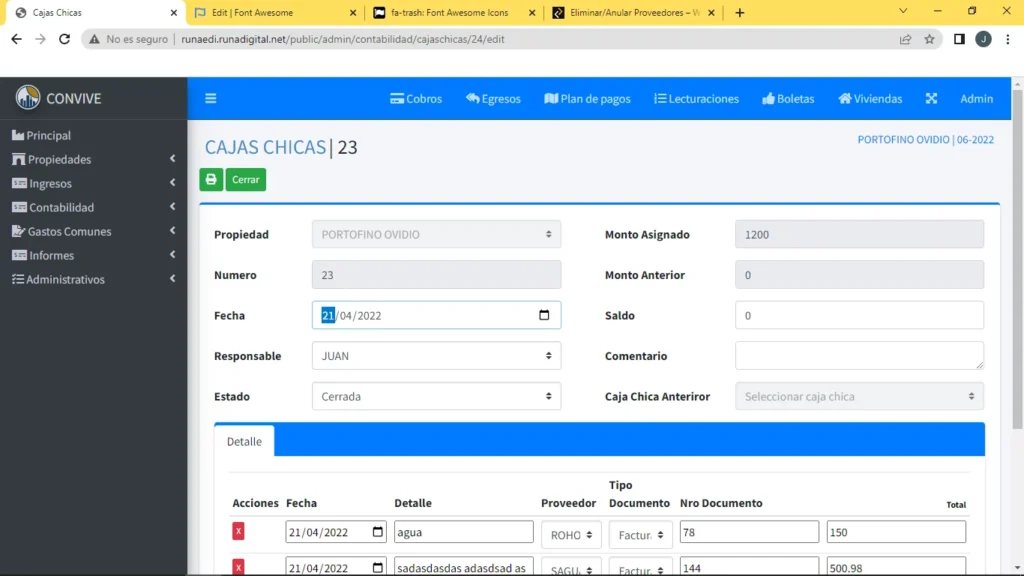Open Boletas from the top navigation

click(x=788, y=99)
